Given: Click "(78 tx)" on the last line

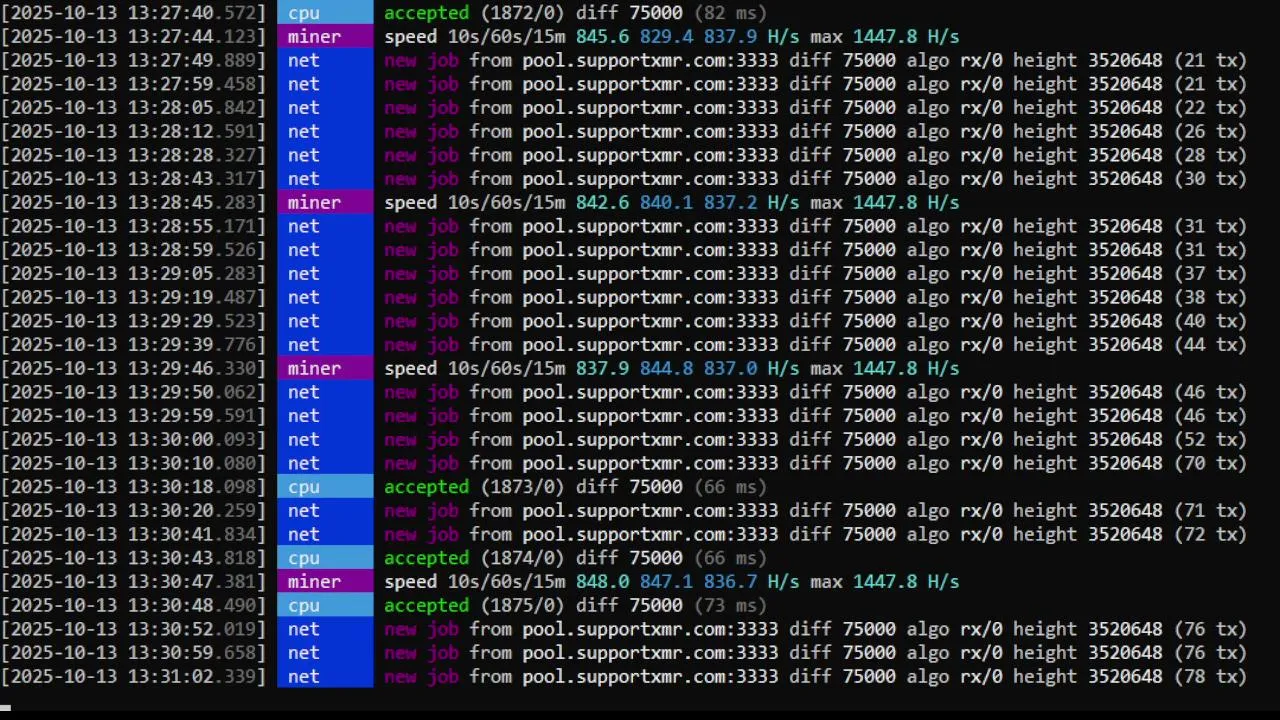Looking at the screenshot, I should (1210, 677).
